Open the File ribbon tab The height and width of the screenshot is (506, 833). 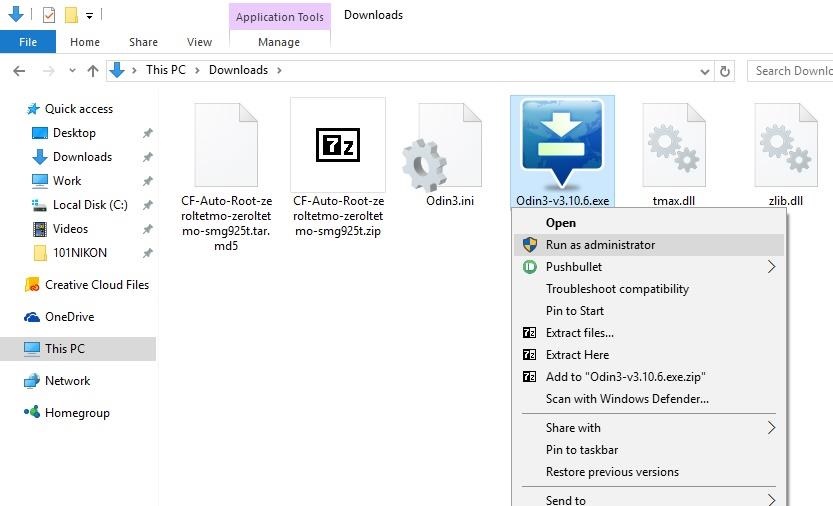[x=28, y=42]
